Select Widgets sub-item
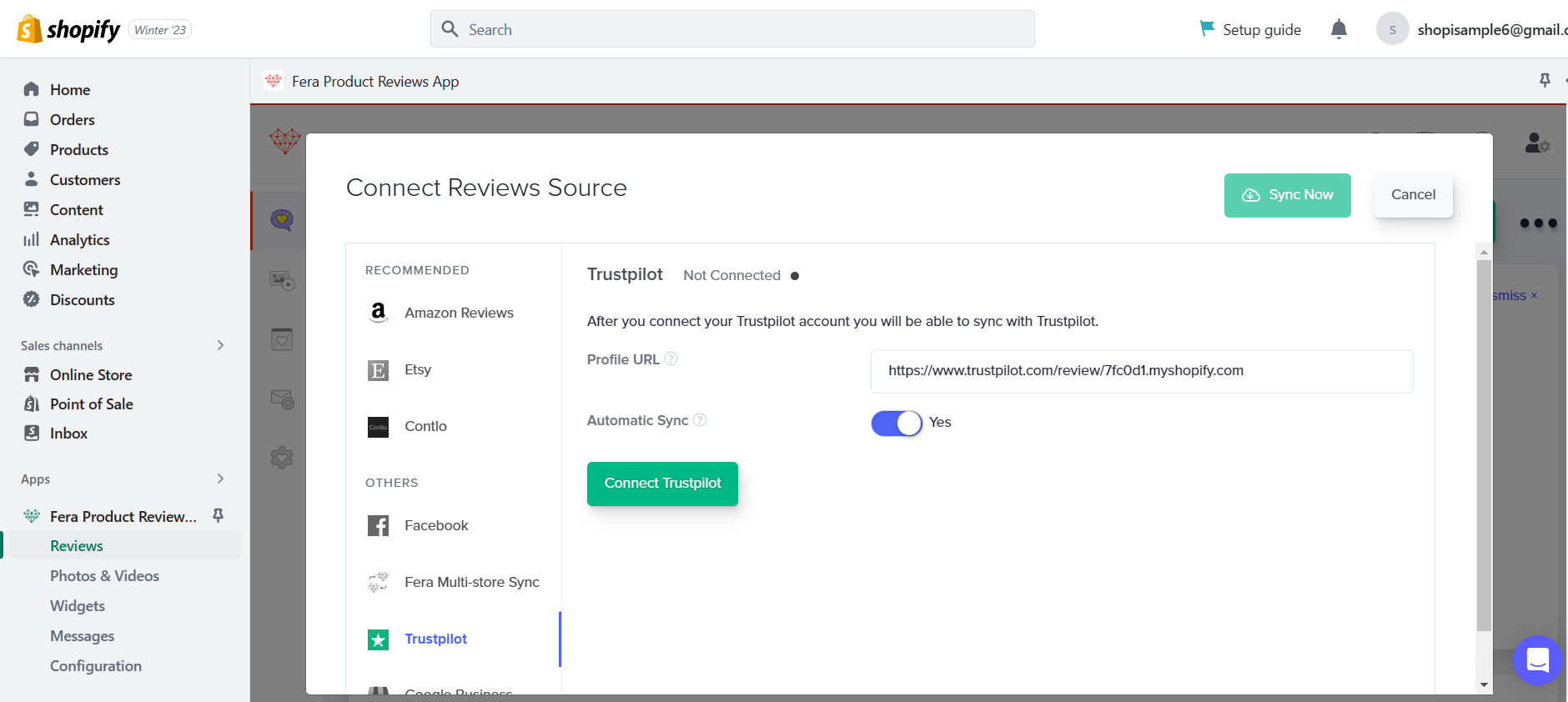Screen dimensions: 1568x702 tap(78, 605)
